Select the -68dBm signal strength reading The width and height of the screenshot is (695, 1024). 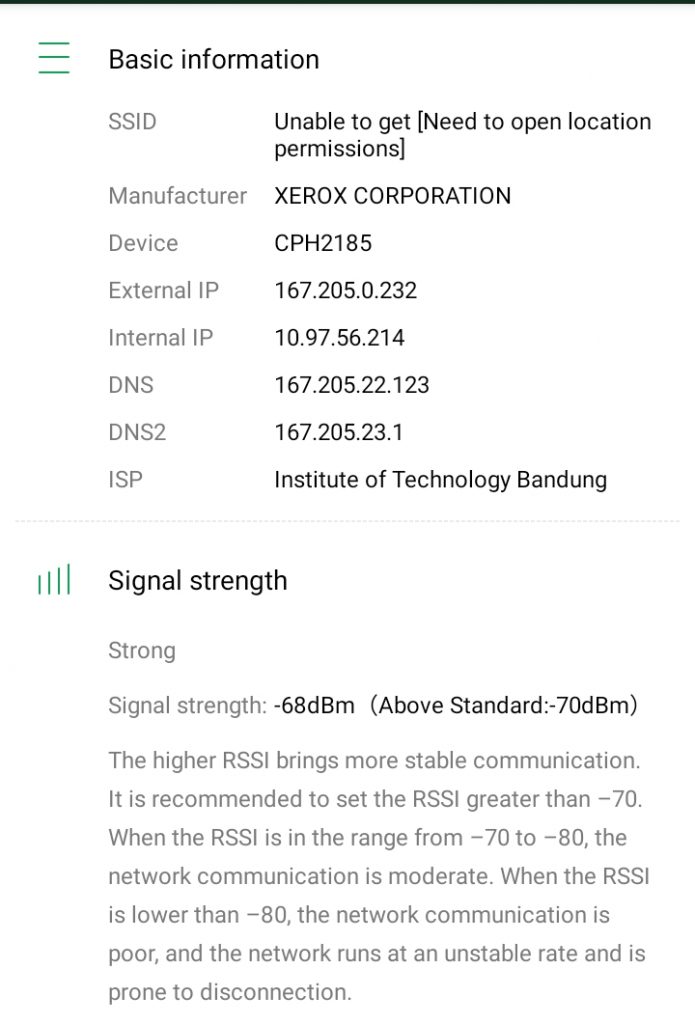[x=314, y=706]
